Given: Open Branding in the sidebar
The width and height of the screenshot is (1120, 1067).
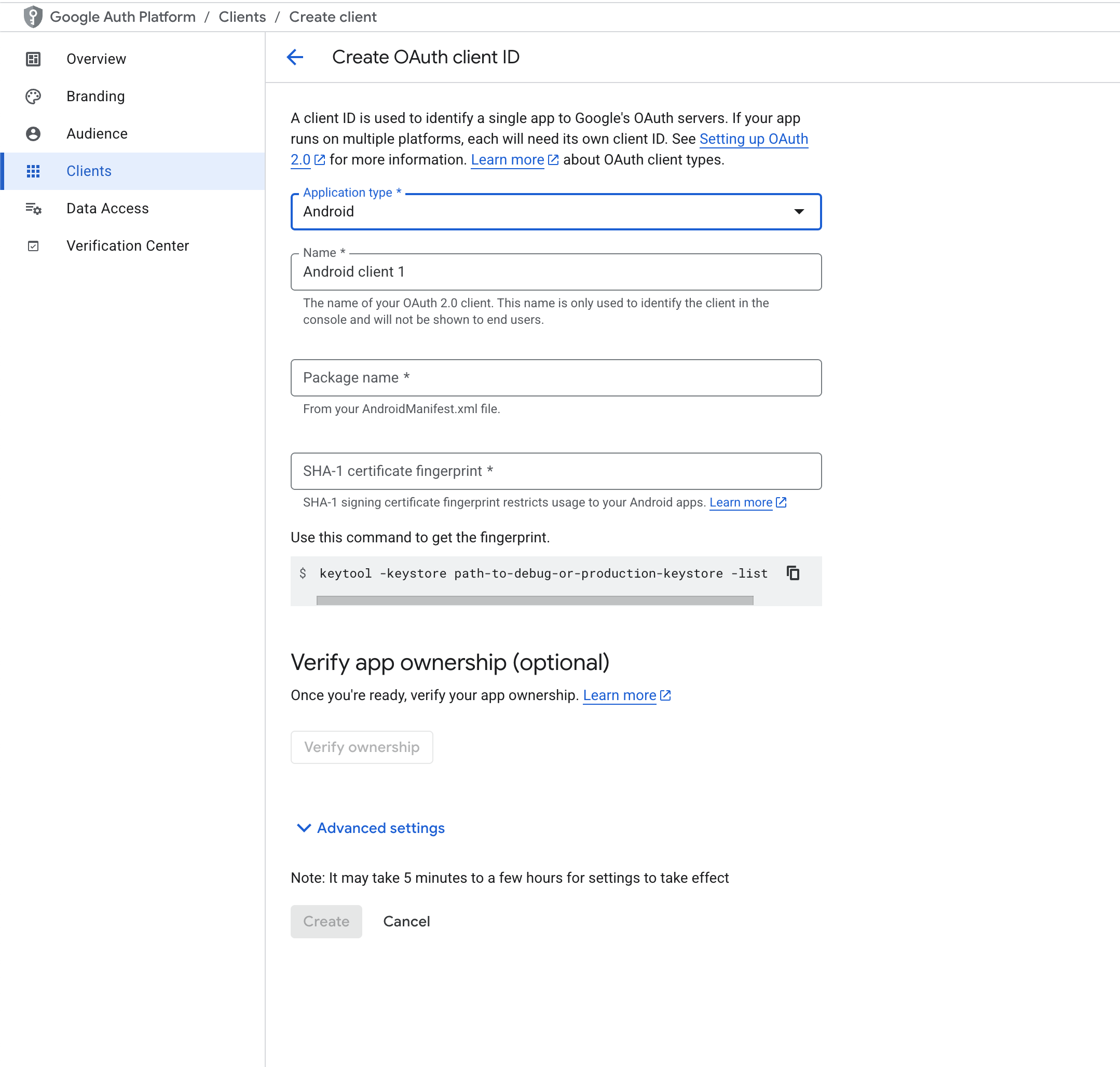Looking at the screenshot, I should pos(132,96).
